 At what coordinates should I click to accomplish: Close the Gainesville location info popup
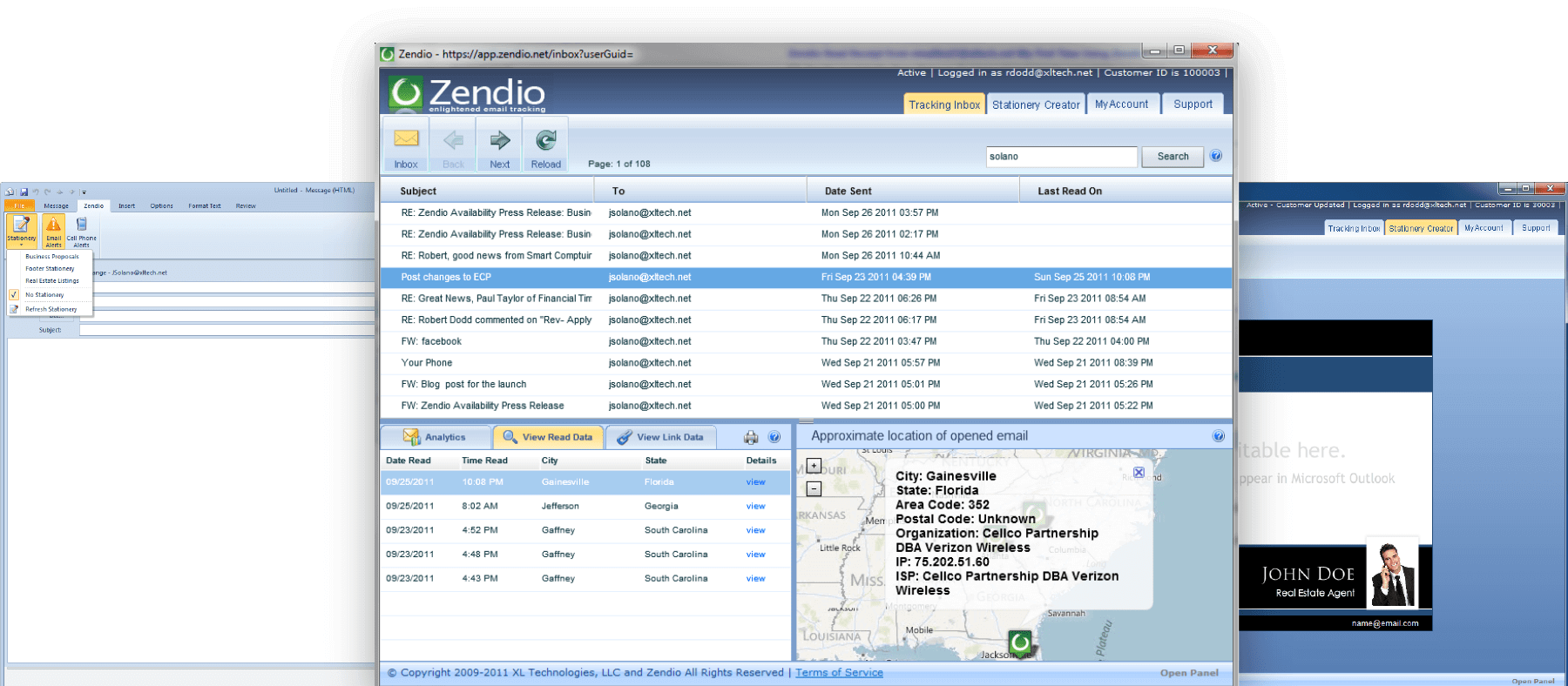pos(1139,472)
